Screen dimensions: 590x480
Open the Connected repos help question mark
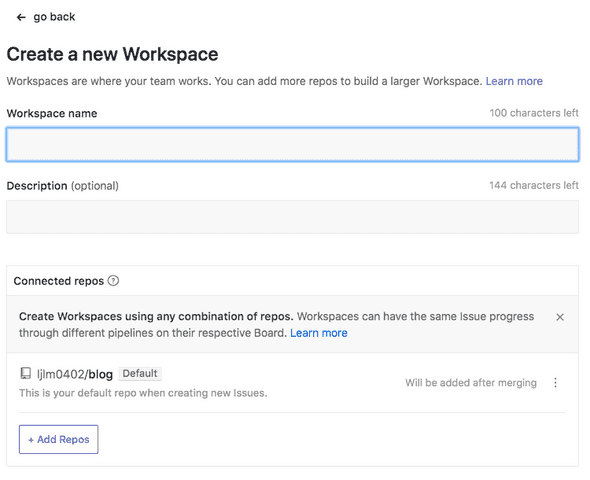(113, 281)
